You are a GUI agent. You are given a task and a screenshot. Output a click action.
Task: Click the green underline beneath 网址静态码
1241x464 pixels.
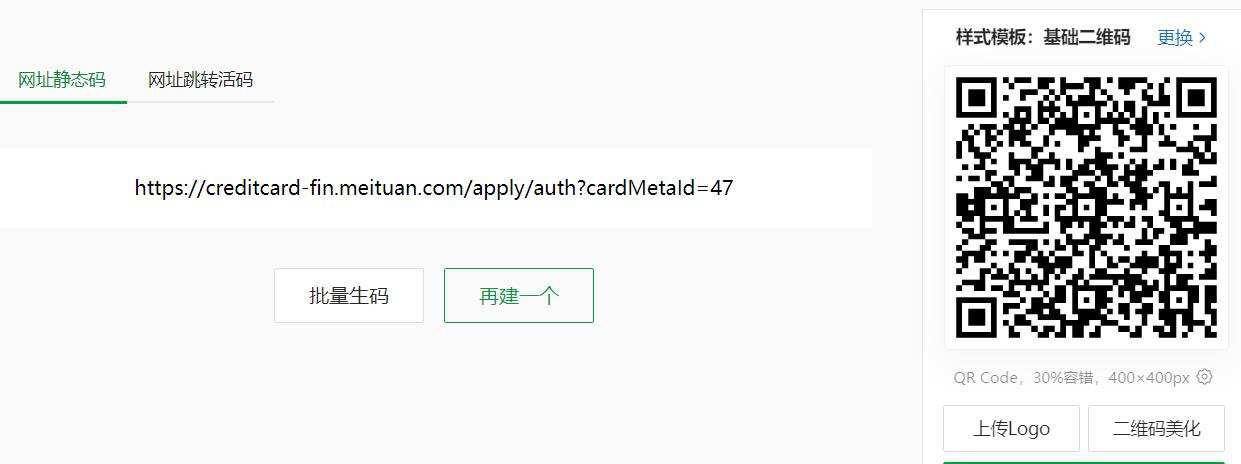pyautogui.click(x=63, y=102)
